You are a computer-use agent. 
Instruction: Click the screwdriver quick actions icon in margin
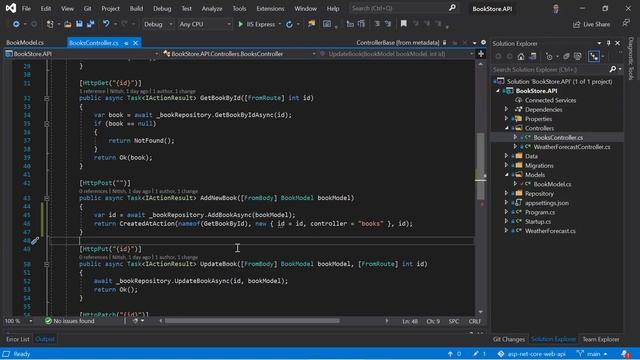click(35, 241)
